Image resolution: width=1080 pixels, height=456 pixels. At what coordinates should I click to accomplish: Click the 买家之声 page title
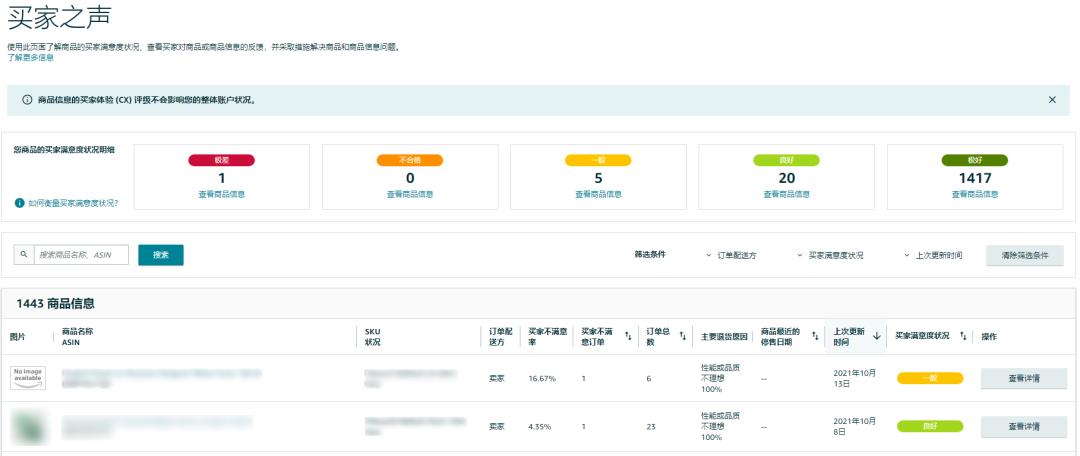tap(59, 18)
